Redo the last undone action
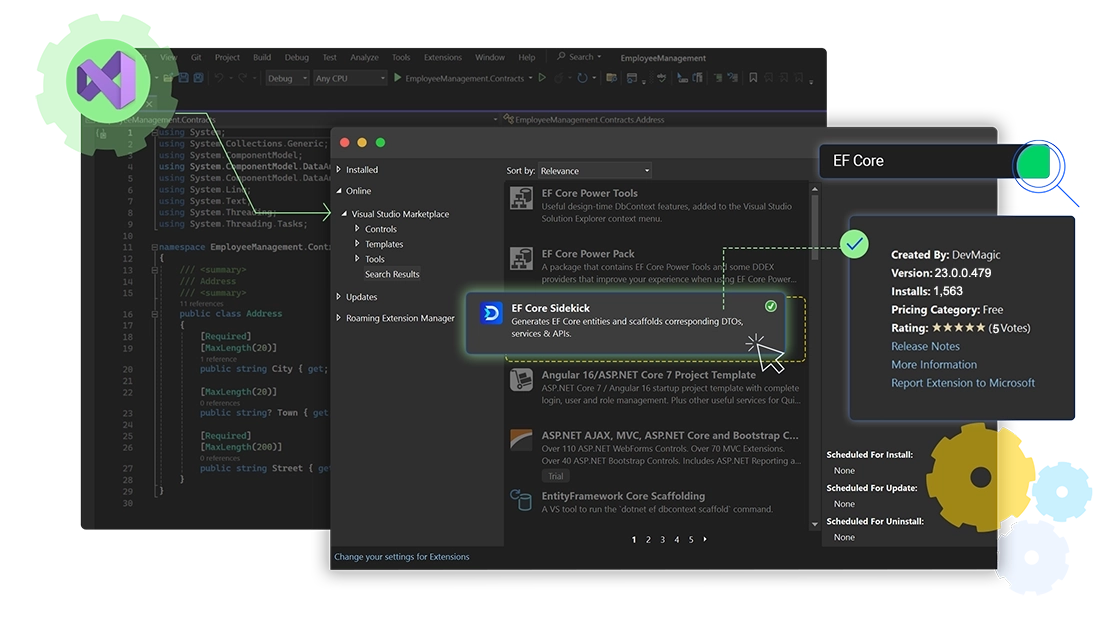The image size is (1107, 623). pyautogui.click(x=243, y=78)
